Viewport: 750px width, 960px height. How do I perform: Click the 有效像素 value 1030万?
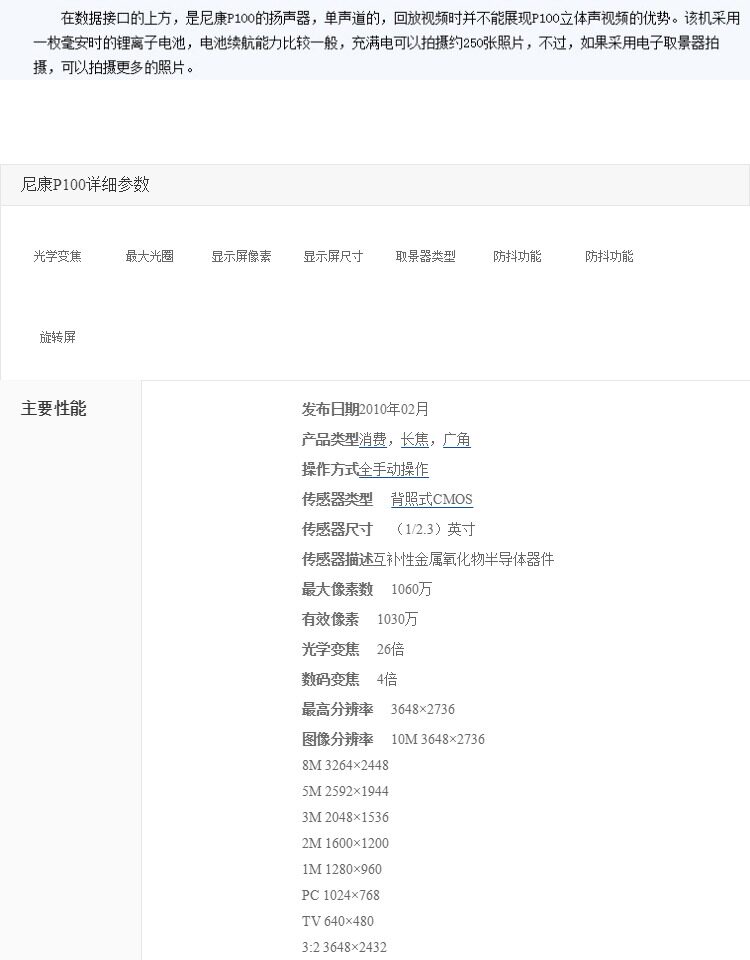pos(397,620)
